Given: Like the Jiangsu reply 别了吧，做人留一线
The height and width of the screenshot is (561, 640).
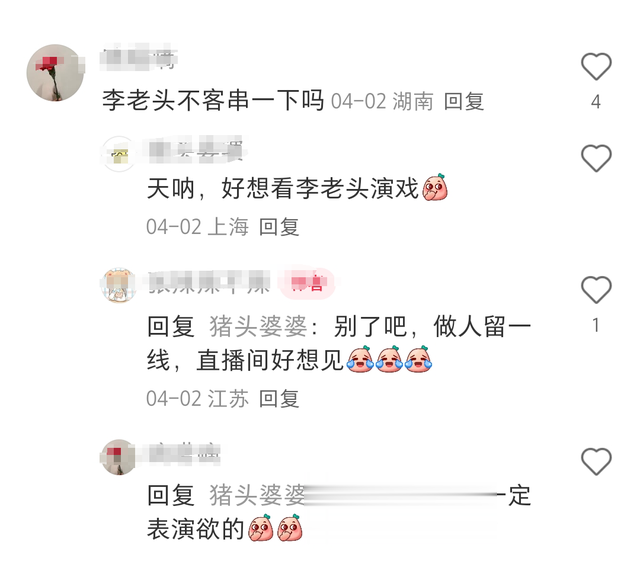Looking at the screenshot, I should pos(596,290).
